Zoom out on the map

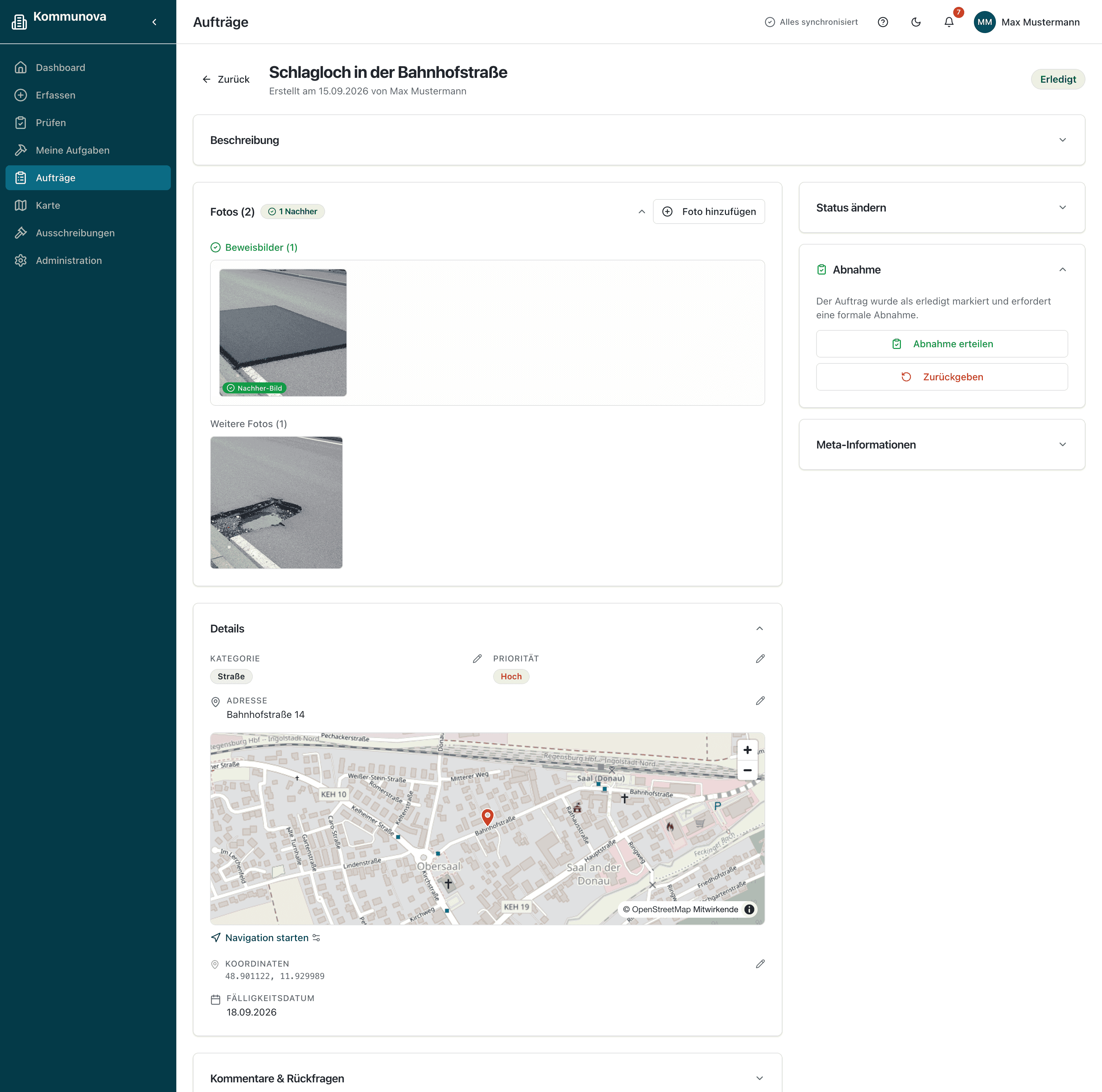tap(747, 770)
